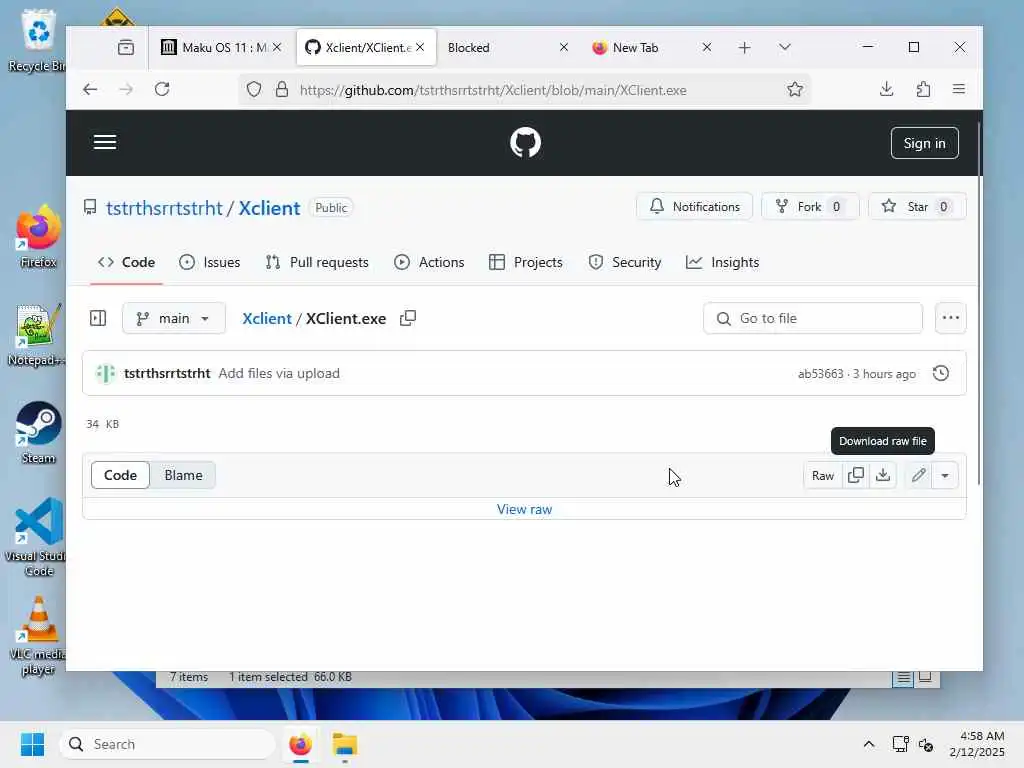This screenshot has height=768, width=1024.
Task: Close the Blocked tab
Action: 564,47
